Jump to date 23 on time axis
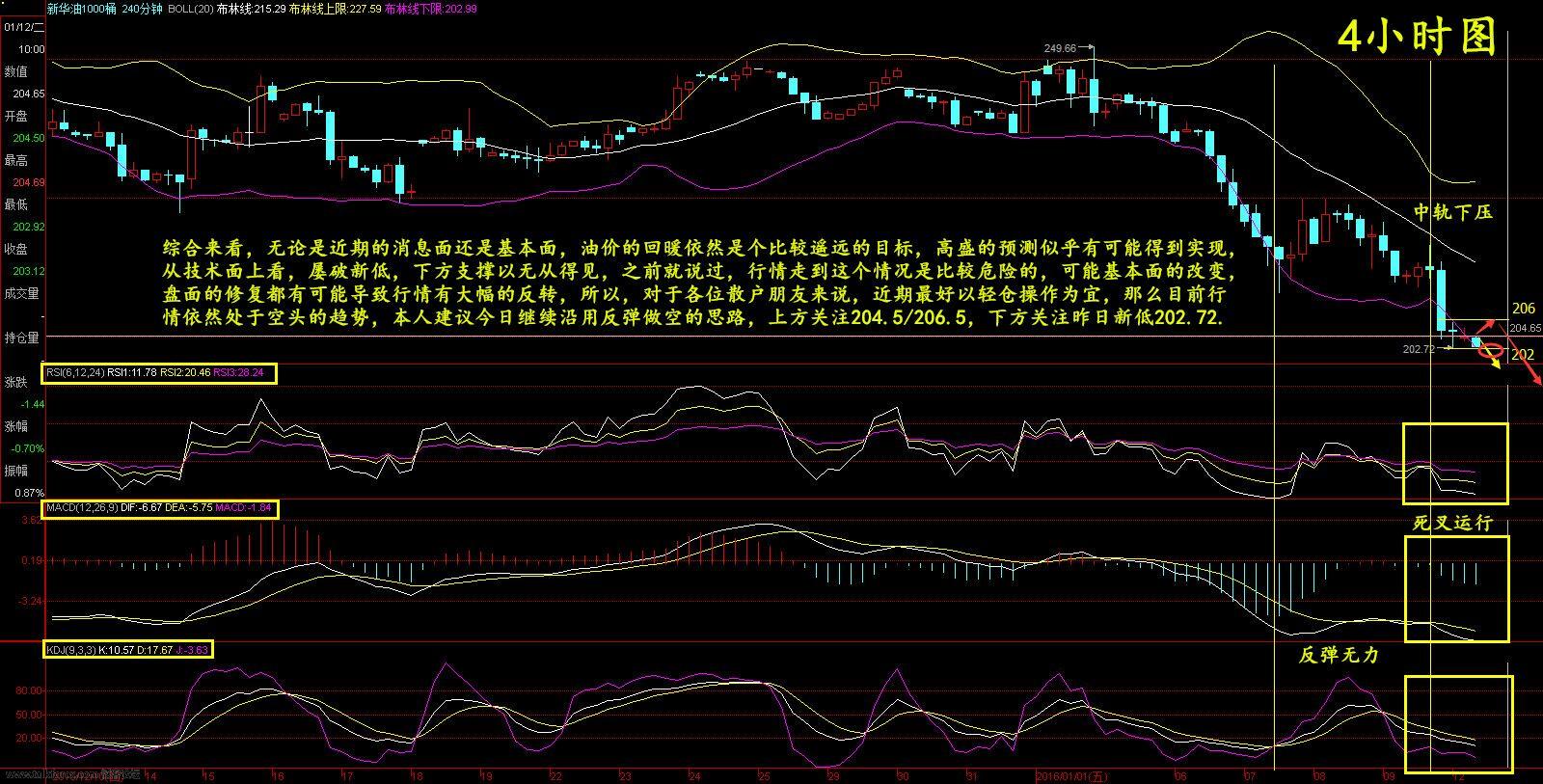This screenshot has height=784, width=1543. click(625, 776)
